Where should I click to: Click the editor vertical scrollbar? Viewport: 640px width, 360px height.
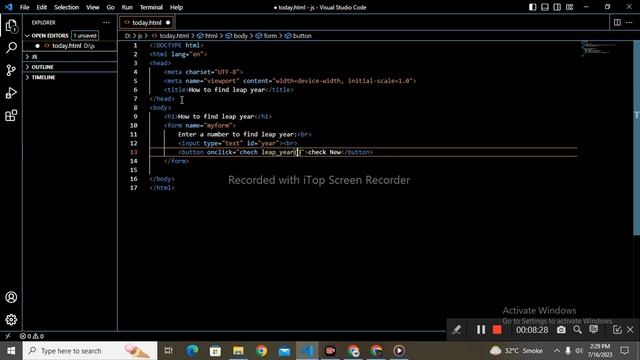click(x=636, y=138)
